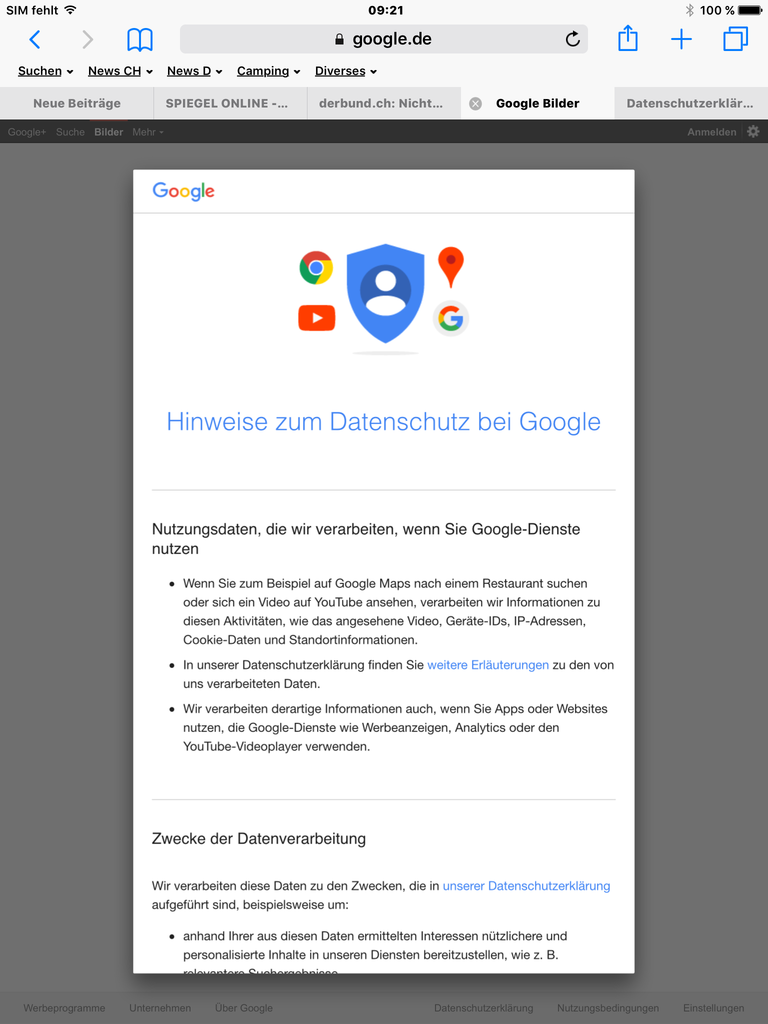Image resolution: width=768 pixels, height=1024 pixels.
Task: Open Nutzungsbedingungen footer link
Action: pos(608,1008)
